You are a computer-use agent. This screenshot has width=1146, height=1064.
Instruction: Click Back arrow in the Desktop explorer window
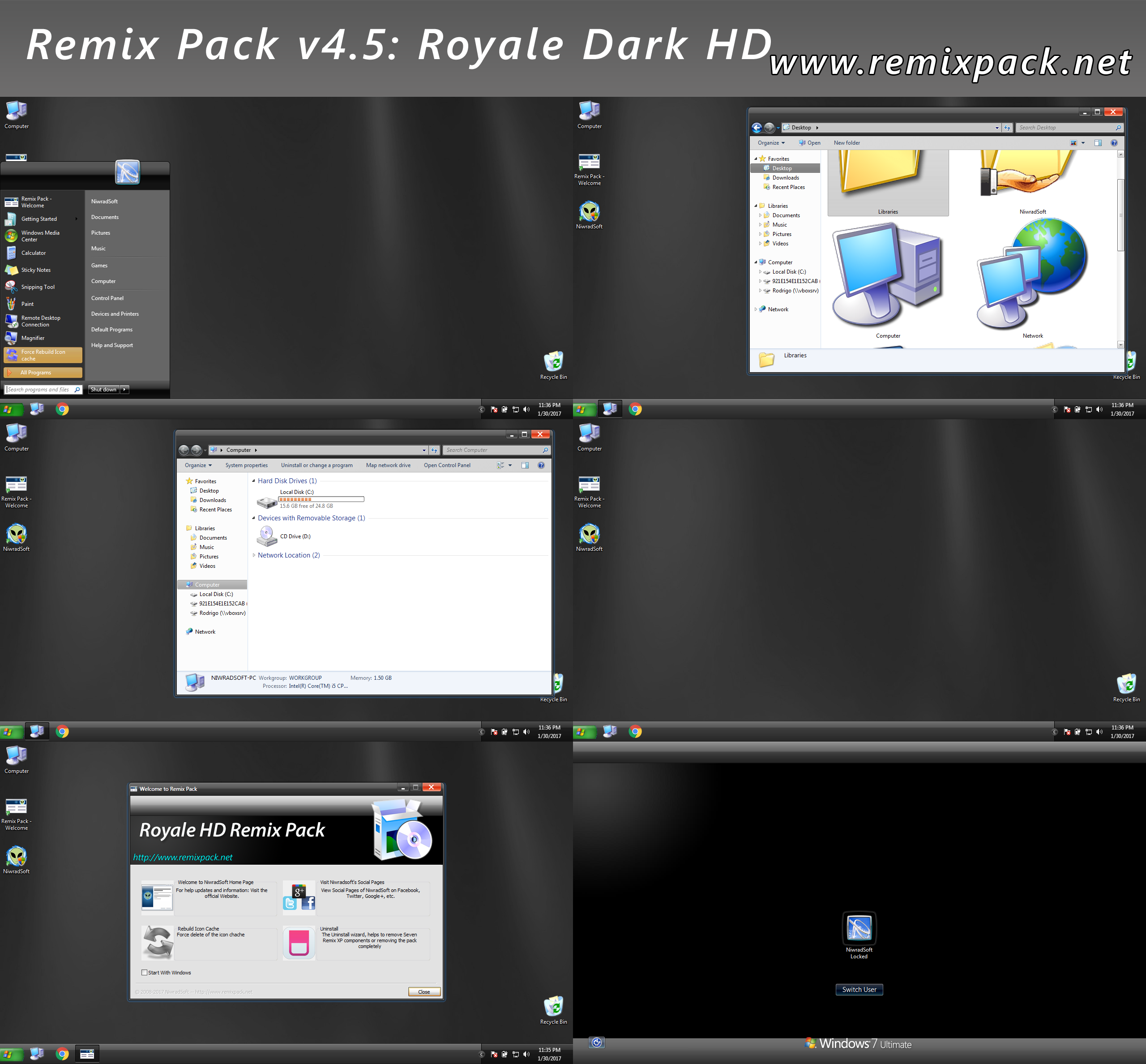coord(757,128)
